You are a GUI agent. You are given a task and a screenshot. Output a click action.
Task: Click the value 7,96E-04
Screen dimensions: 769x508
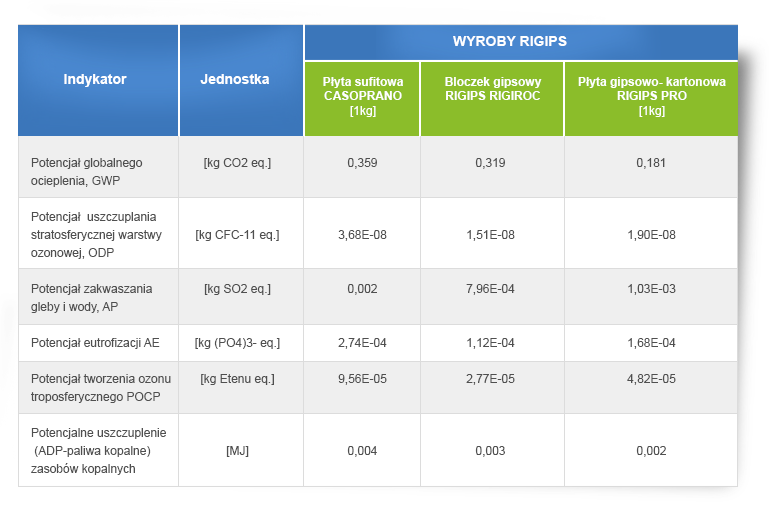490,289
